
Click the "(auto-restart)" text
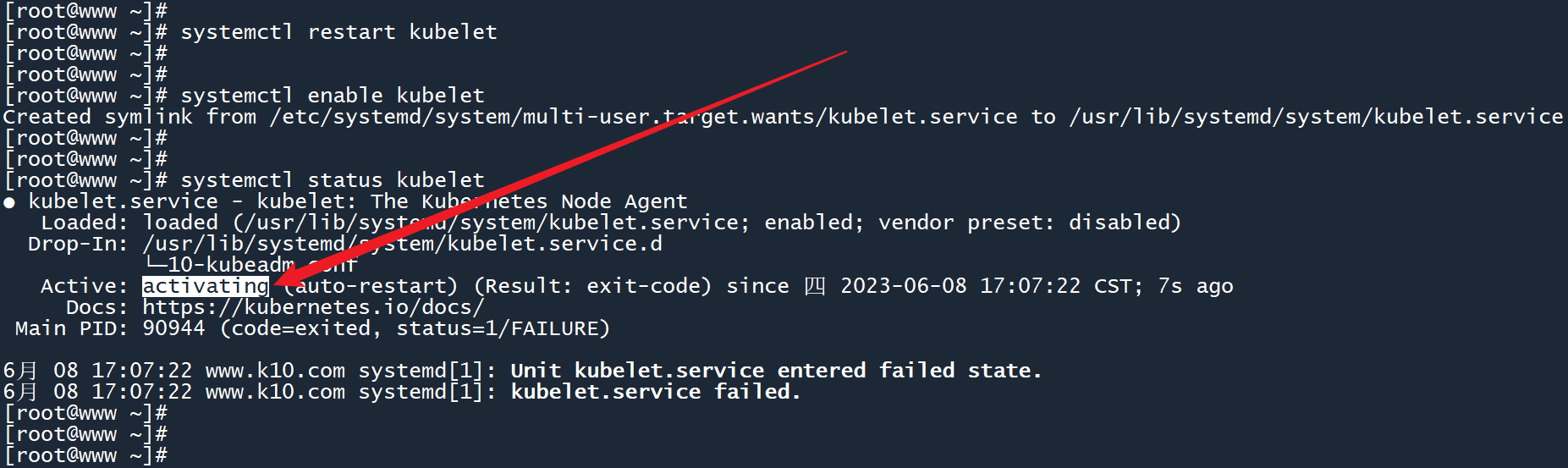tap(371, 286)
